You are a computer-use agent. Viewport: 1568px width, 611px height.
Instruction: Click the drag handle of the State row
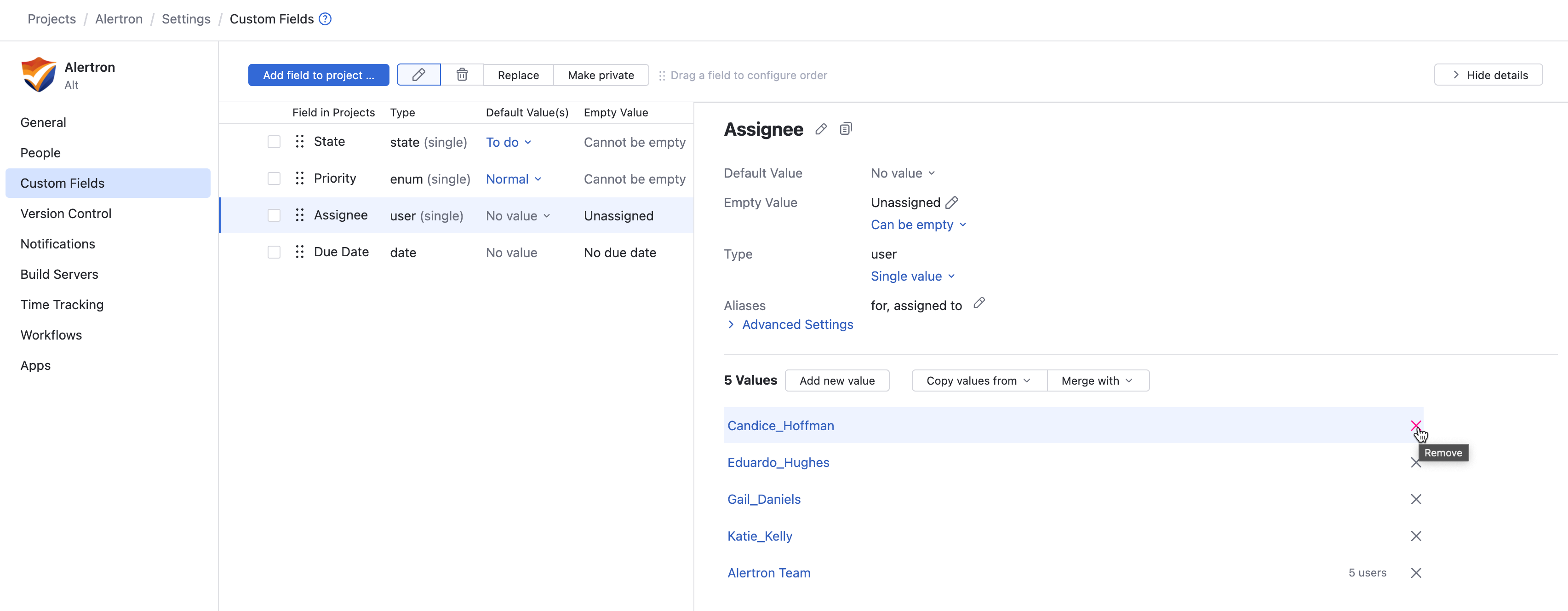coord(299,141)
